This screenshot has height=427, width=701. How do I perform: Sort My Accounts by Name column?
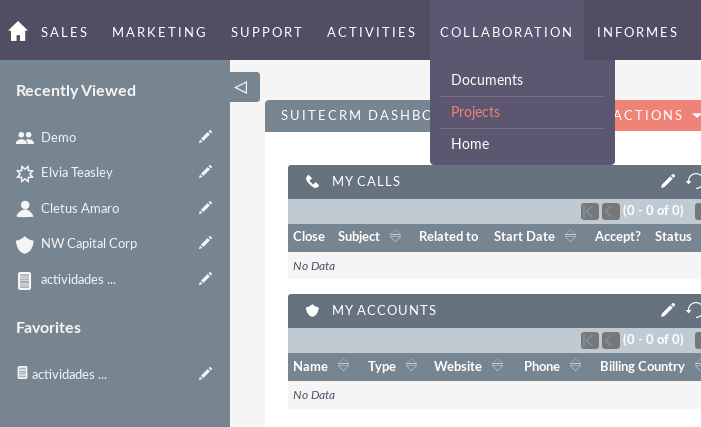coord(344,367)
